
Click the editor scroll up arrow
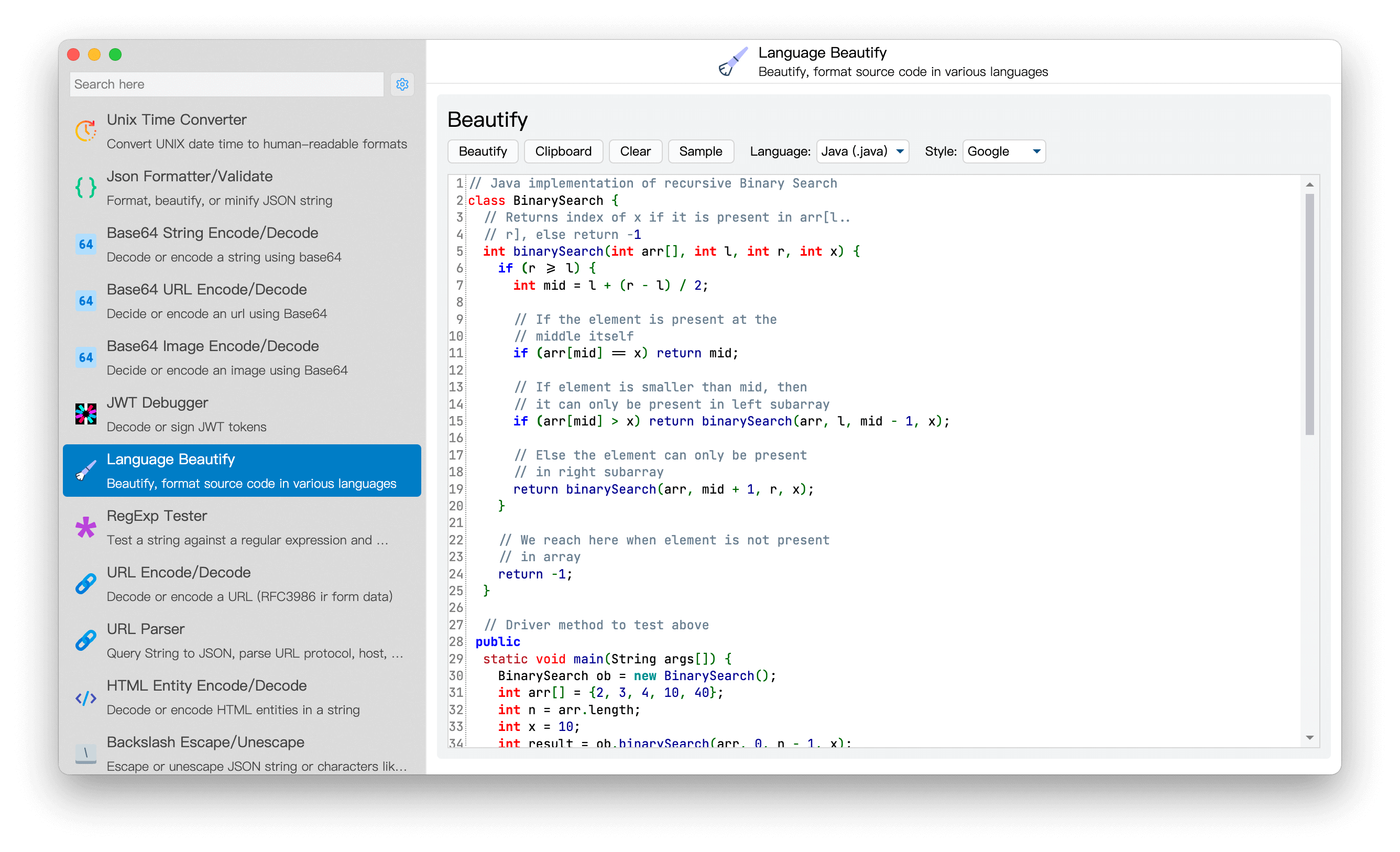(x=1310, y=185)
